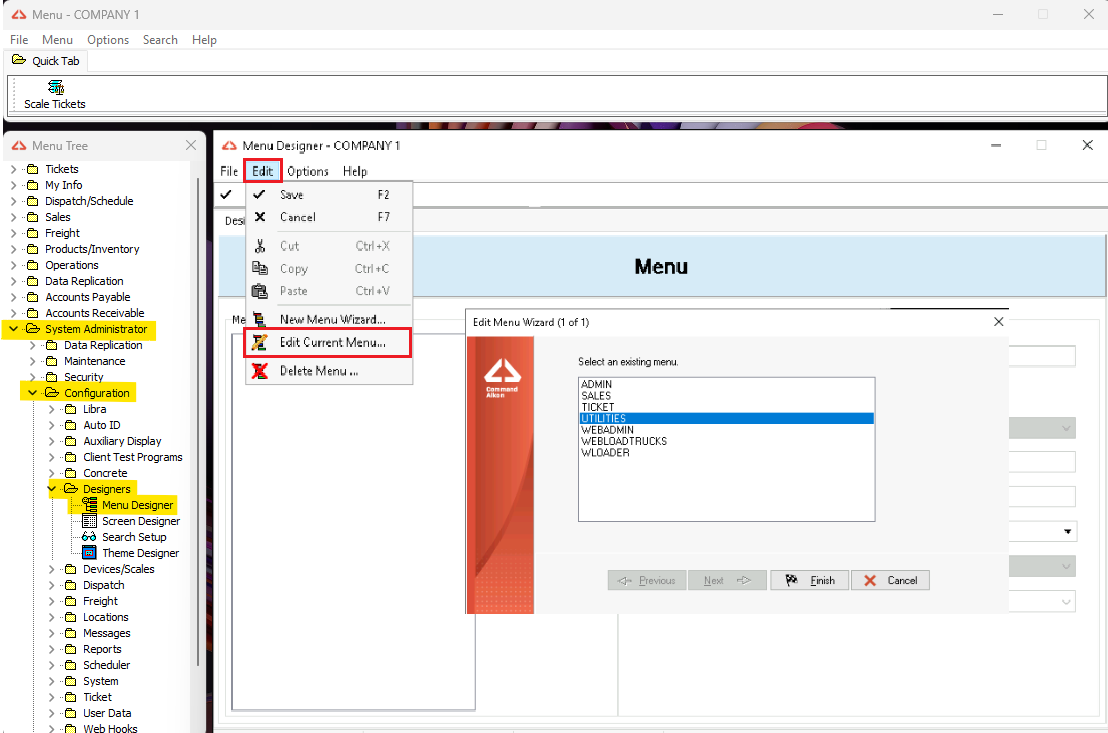Image resolution: width=1108 pixels, height=733 pixels.
Task: Click the Cut scissors icon
Action: [x=260, y=246]
